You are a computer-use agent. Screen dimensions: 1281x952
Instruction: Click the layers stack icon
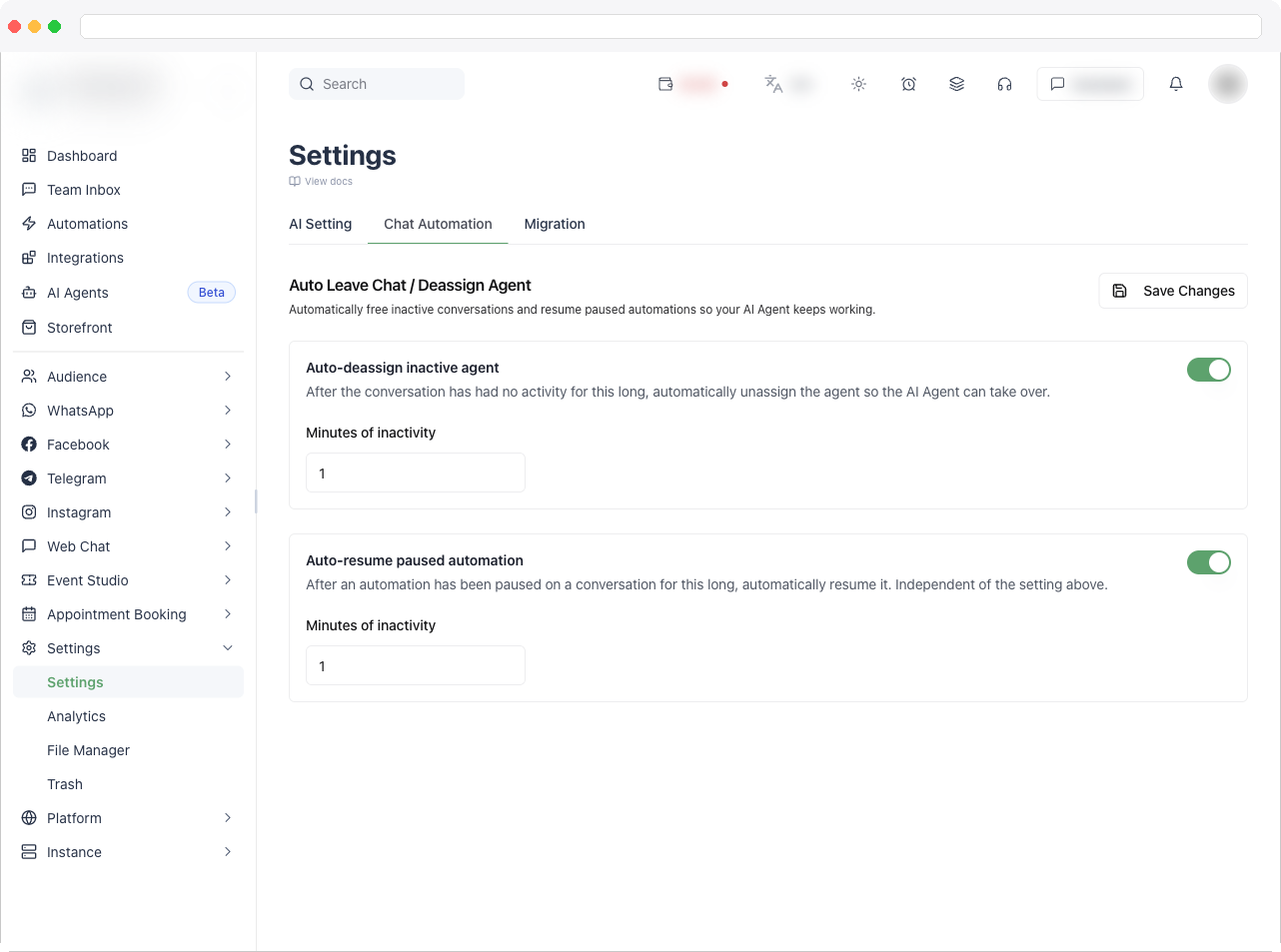click(x=956, y=84)
